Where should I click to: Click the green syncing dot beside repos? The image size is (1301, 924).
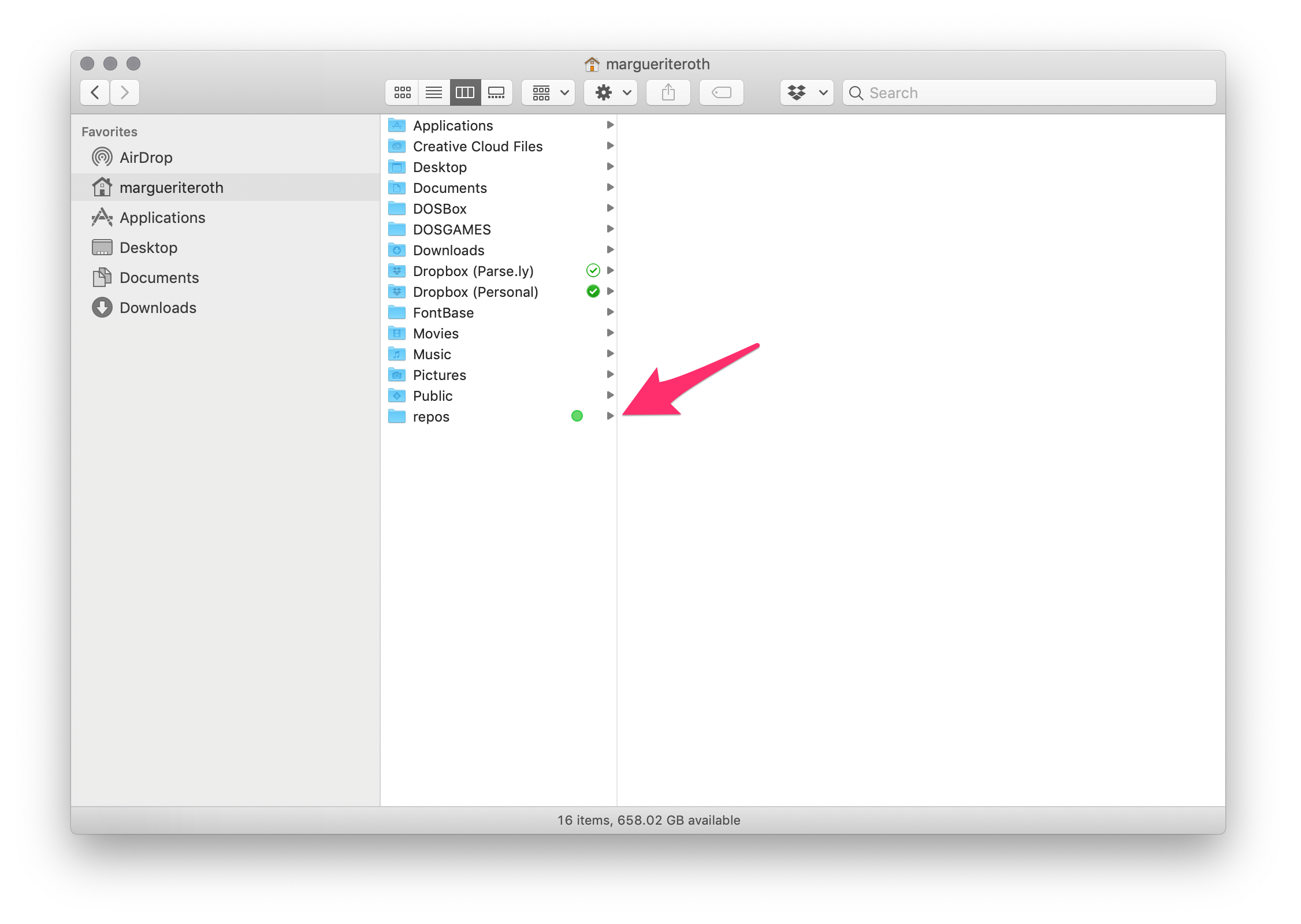(577, 416)
